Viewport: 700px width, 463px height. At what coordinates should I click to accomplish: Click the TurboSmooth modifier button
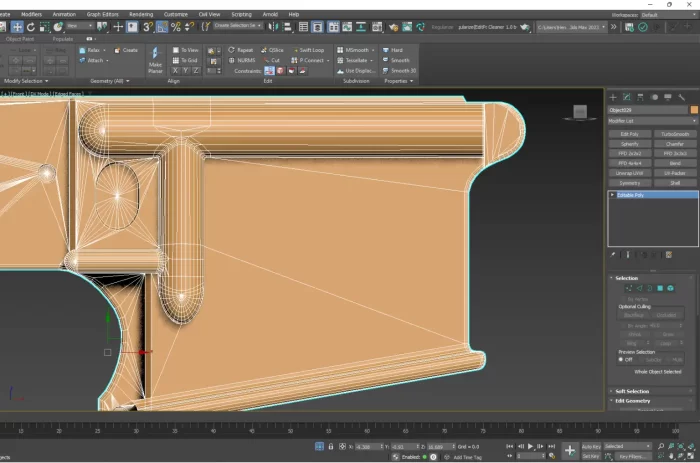click(x=674, y=134)
